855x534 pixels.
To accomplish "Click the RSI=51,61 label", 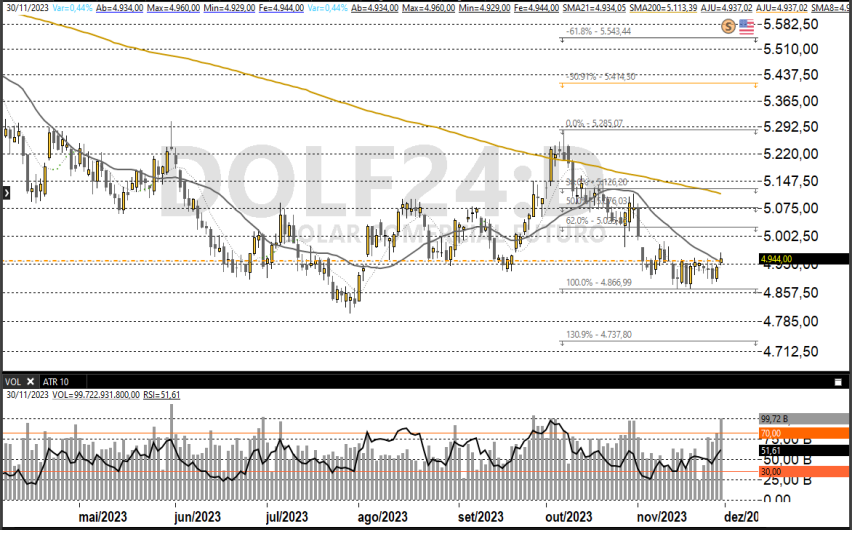I will [x=160, y=396].
